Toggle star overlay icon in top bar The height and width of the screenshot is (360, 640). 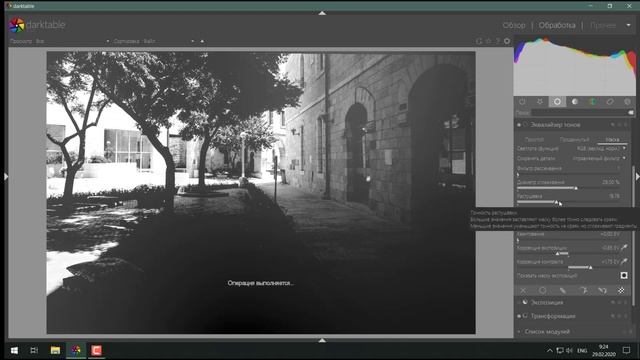[488, 41]
